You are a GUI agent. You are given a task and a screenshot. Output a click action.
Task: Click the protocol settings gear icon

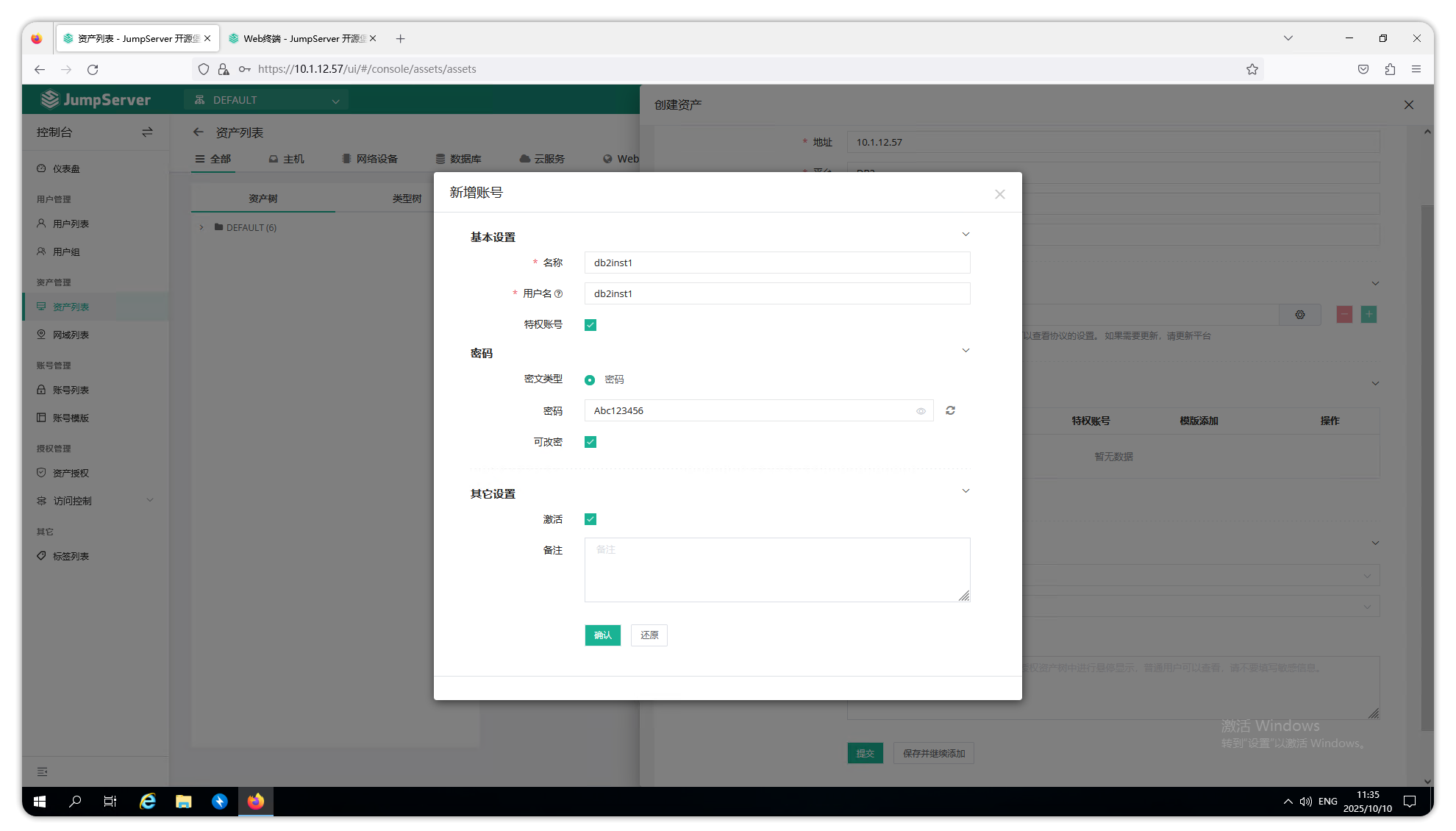(1300, 315)
